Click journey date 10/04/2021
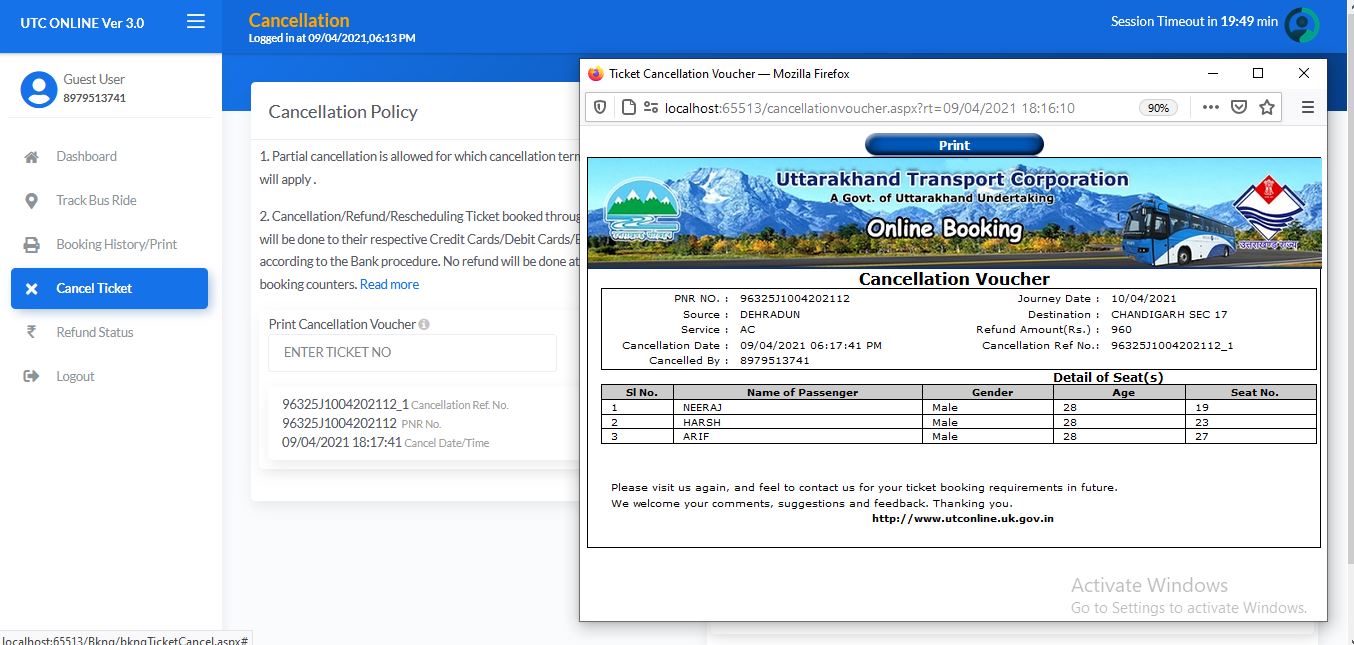 1144,299
